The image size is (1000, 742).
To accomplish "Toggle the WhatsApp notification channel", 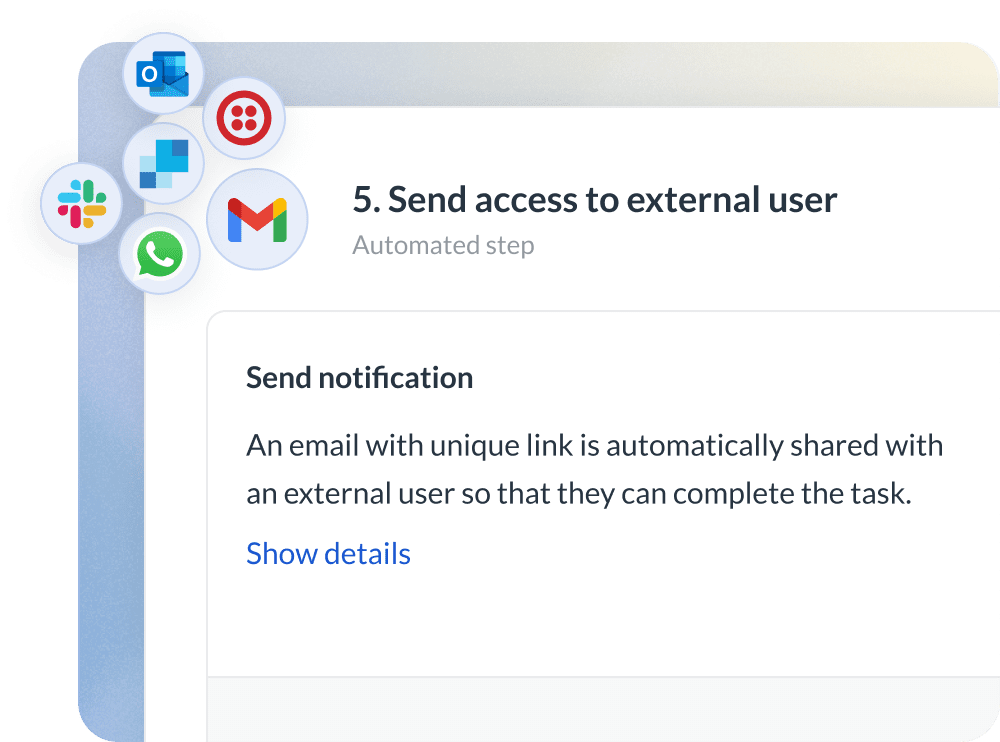I will (161, 254).
